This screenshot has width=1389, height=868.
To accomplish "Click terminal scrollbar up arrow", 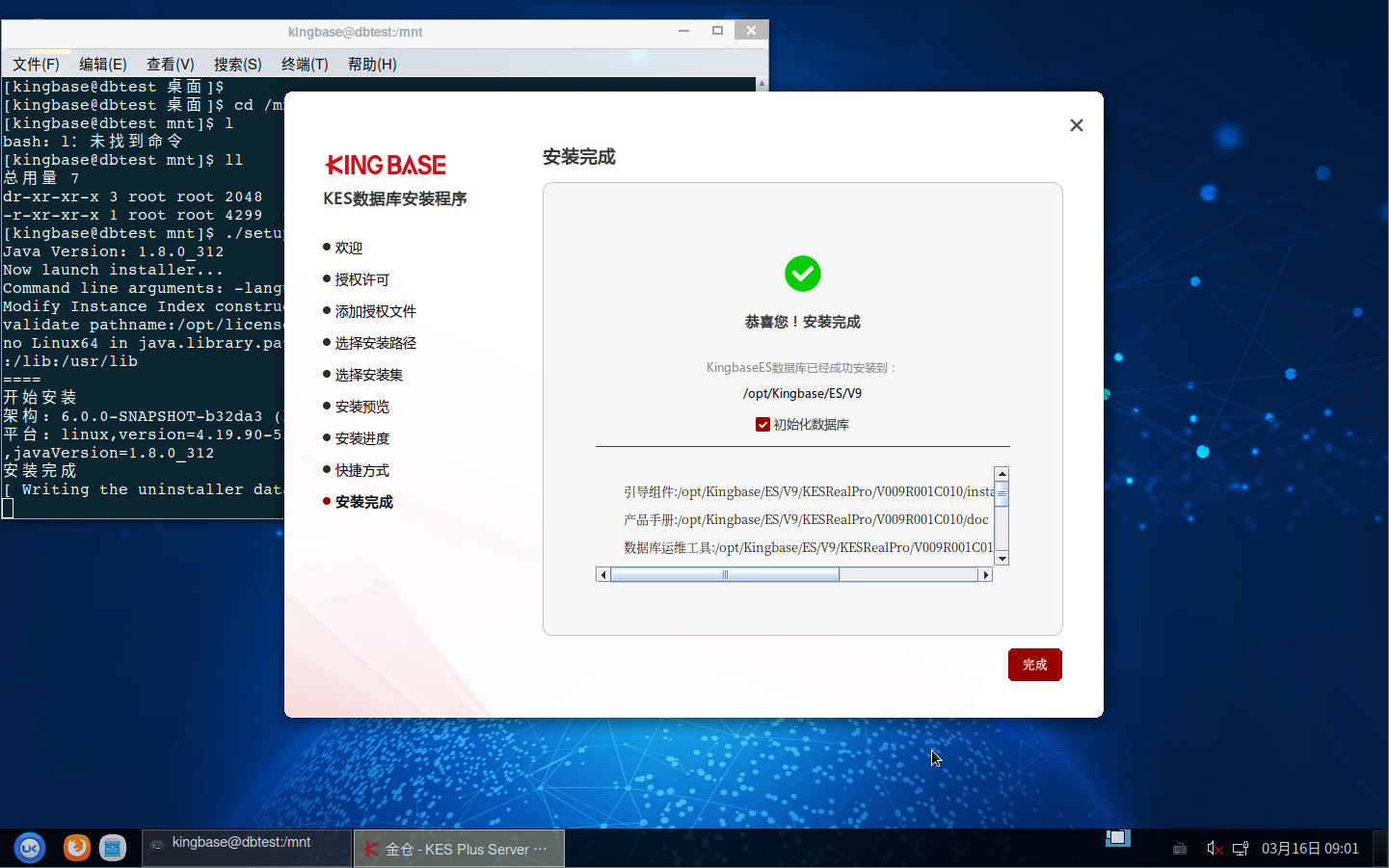I will (x=761, y=84).
